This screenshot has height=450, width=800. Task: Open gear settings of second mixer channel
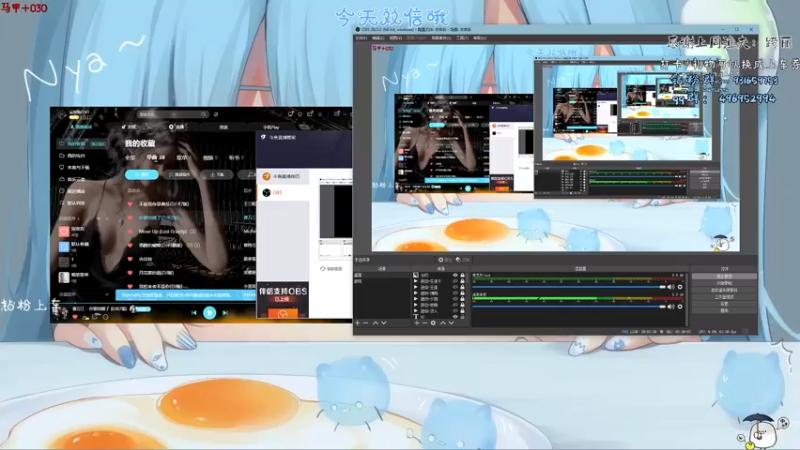tap(680, 306)
